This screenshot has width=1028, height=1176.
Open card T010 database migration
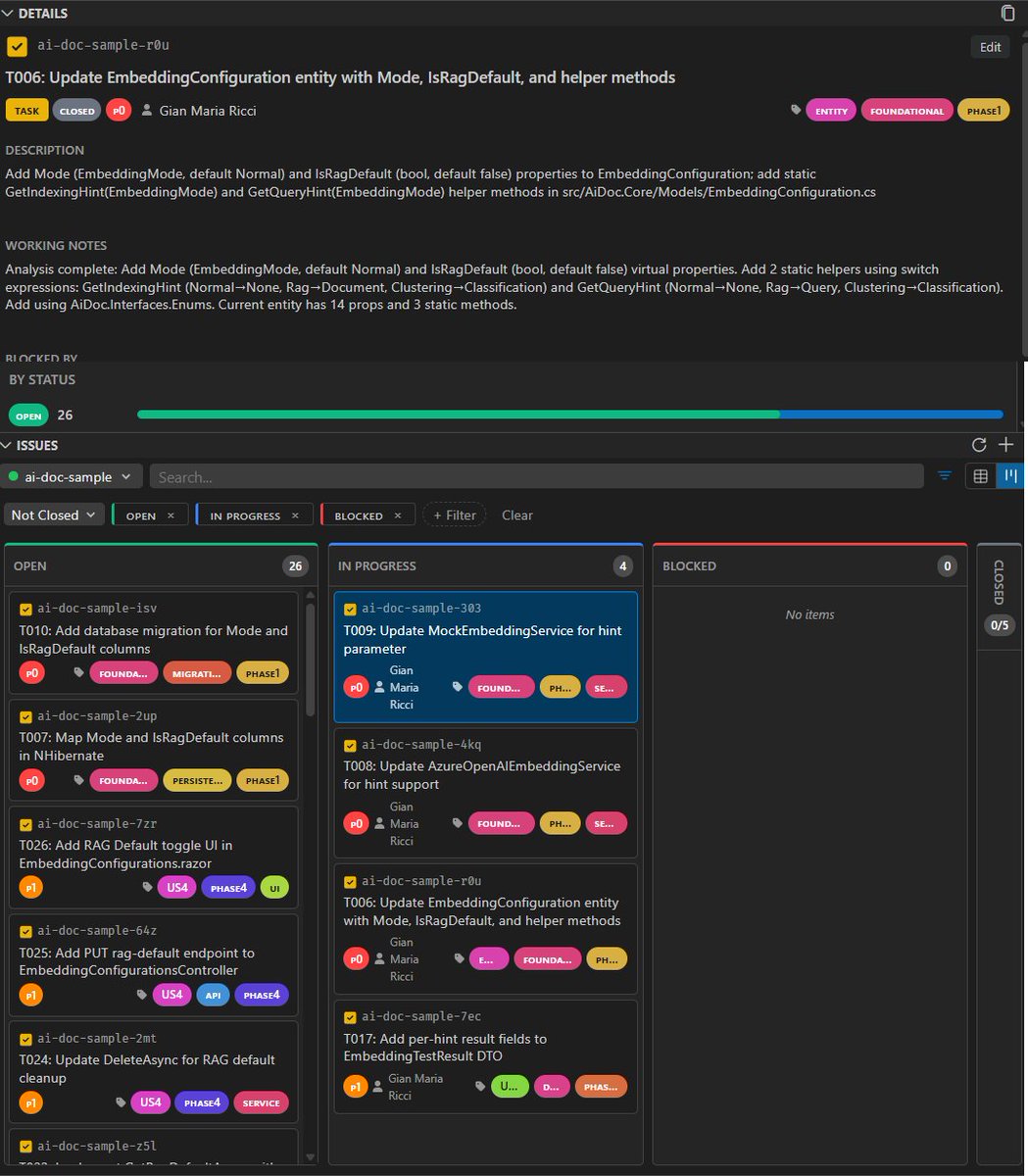click(154, 642)
